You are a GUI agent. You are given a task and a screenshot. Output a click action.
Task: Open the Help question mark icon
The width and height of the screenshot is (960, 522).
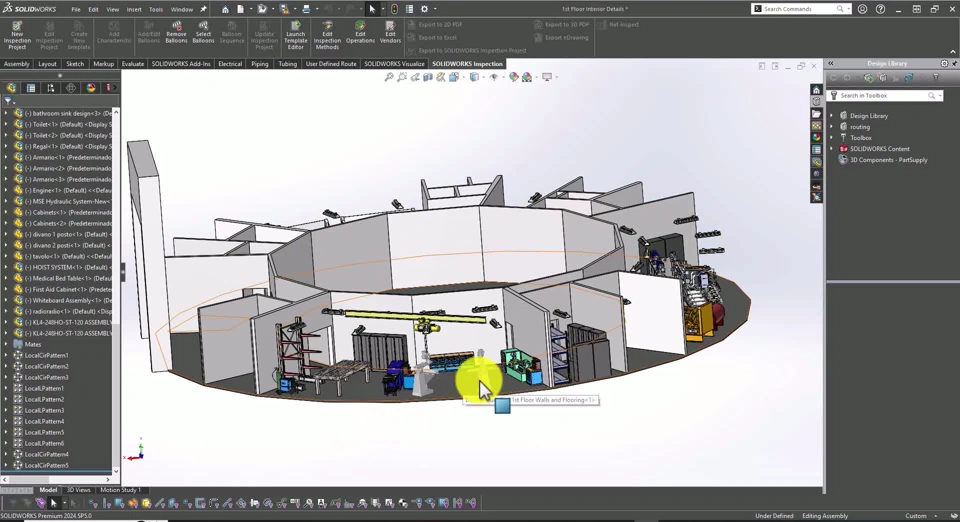(880, 9)
